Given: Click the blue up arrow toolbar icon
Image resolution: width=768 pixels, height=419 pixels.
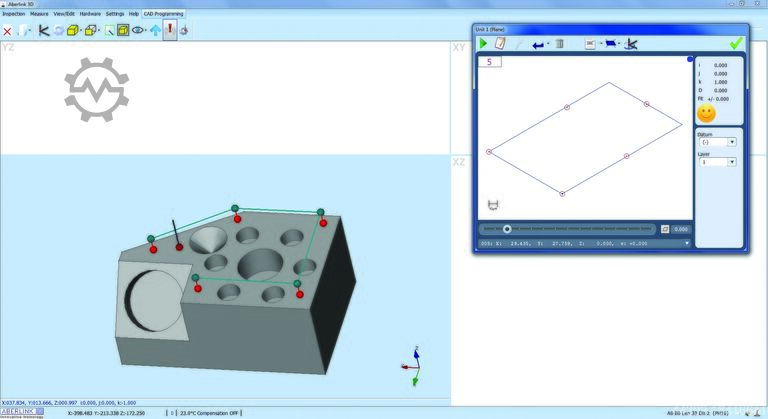Looking at the screenshot, I should click(155, 31).
